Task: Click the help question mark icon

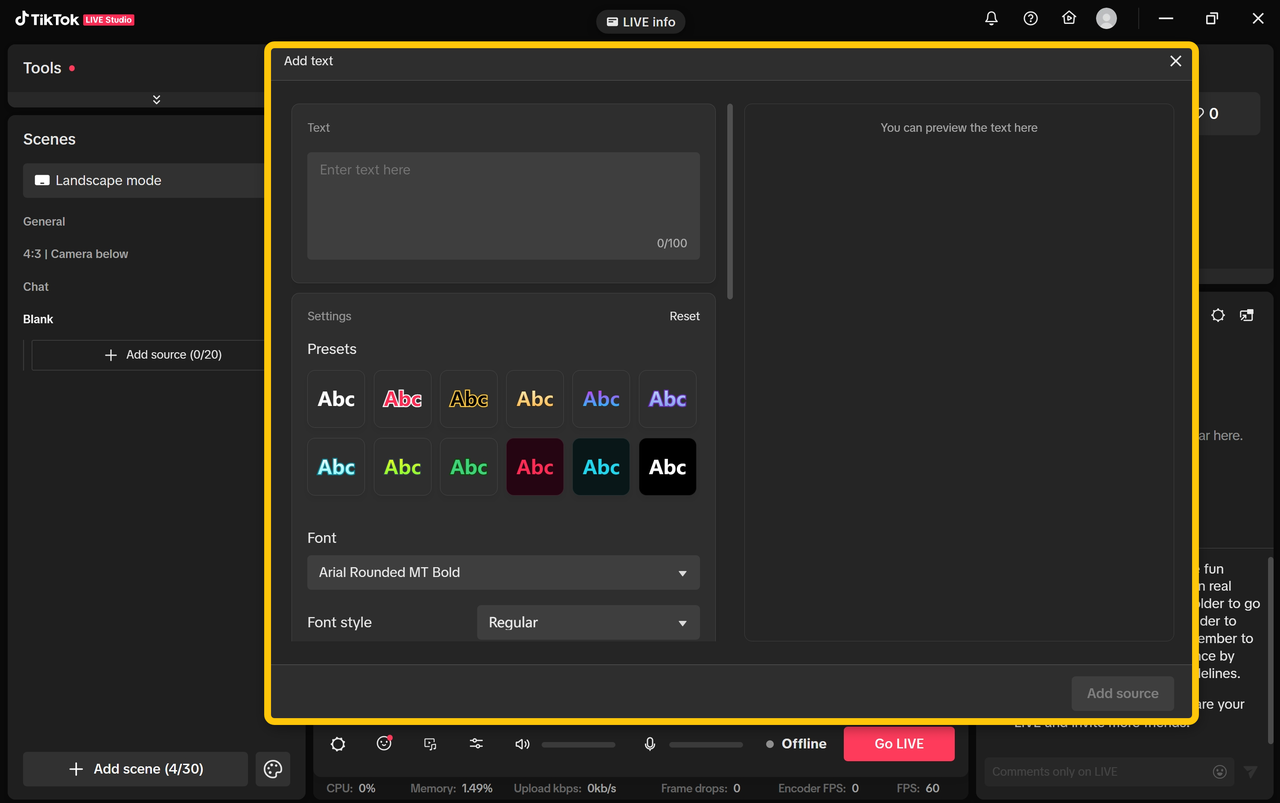Action: click(x=1030, y=19)
